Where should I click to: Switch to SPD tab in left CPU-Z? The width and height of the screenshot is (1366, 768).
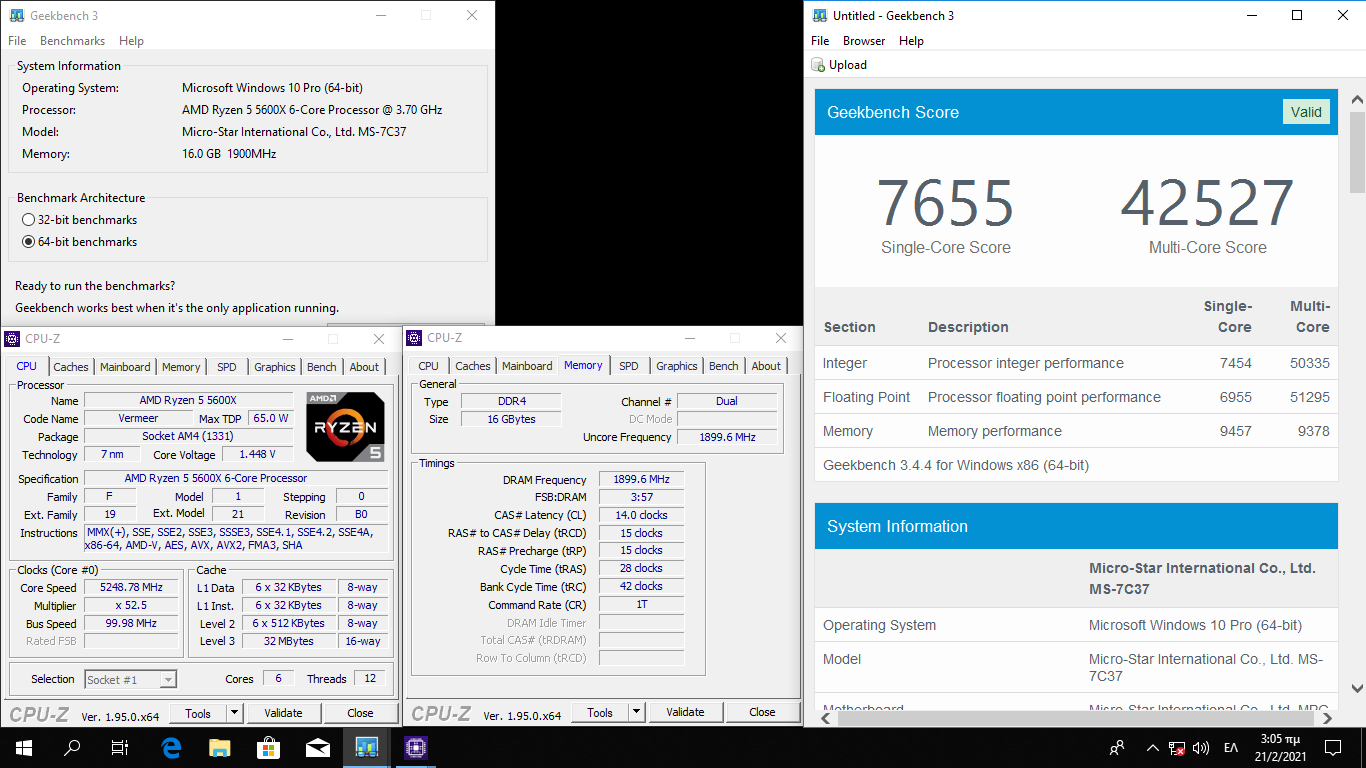(227, 367)
